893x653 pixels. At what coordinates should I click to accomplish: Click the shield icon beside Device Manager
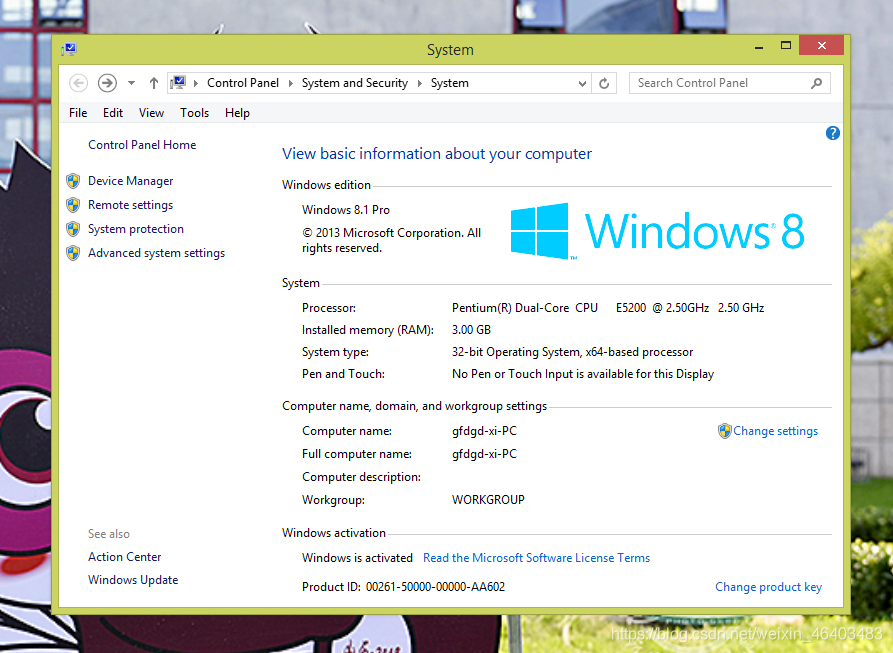point(72,181)
